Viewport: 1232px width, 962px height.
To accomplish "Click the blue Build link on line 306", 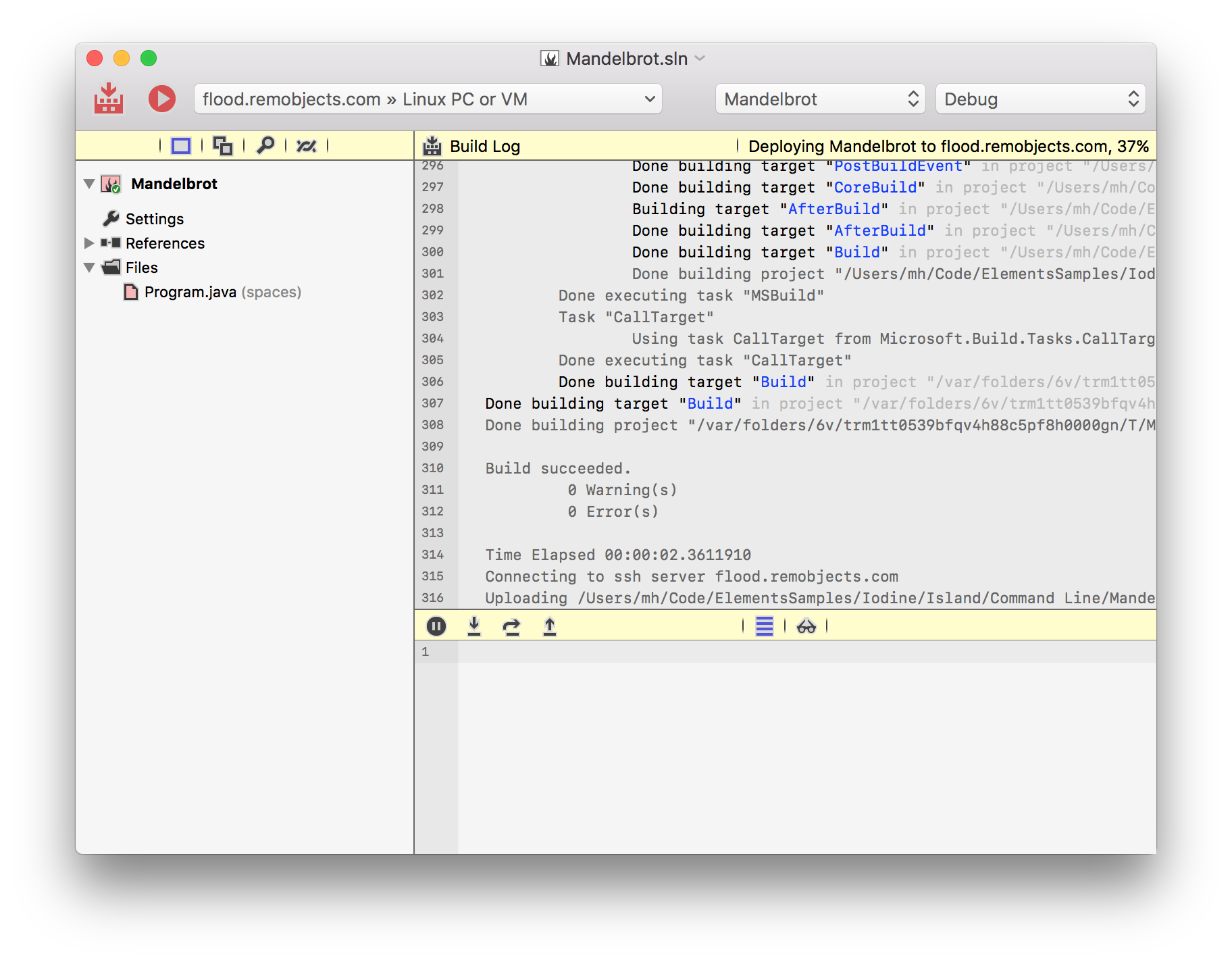I will click(x=784, y=382).
